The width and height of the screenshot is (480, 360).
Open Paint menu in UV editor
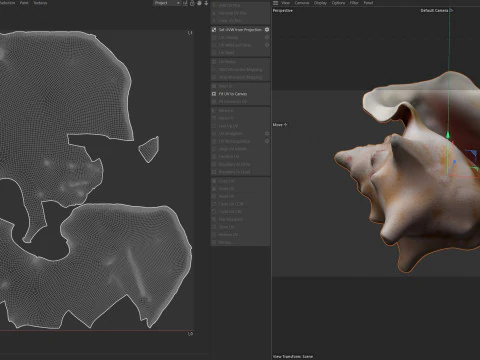pos(24,3)
